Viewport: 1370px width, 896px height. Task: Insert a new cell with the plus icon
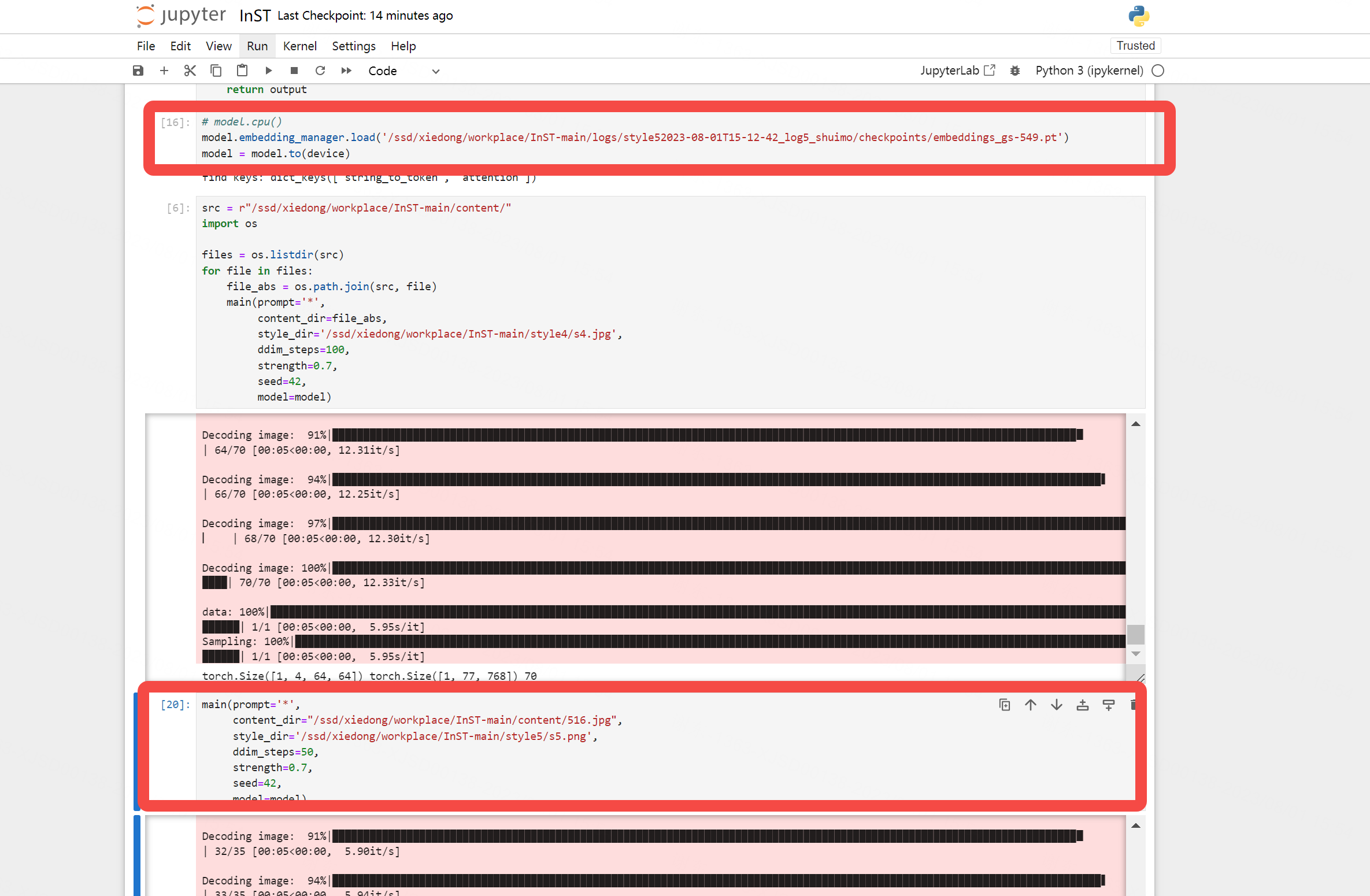[164, 71]
